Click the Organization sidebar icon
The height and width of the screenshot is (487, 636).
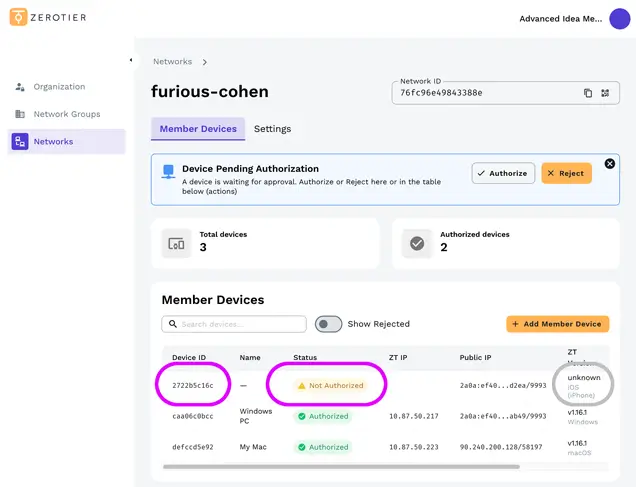click(20, 87)
